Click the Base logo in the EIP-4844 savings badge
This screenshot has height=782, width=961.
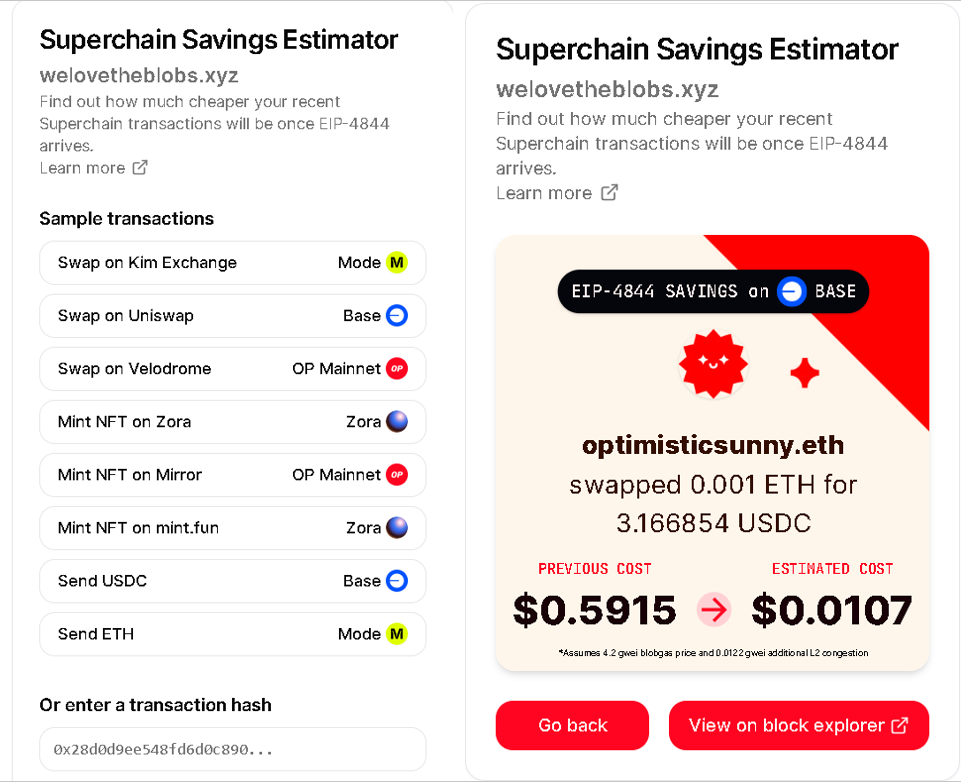(792, 292)
